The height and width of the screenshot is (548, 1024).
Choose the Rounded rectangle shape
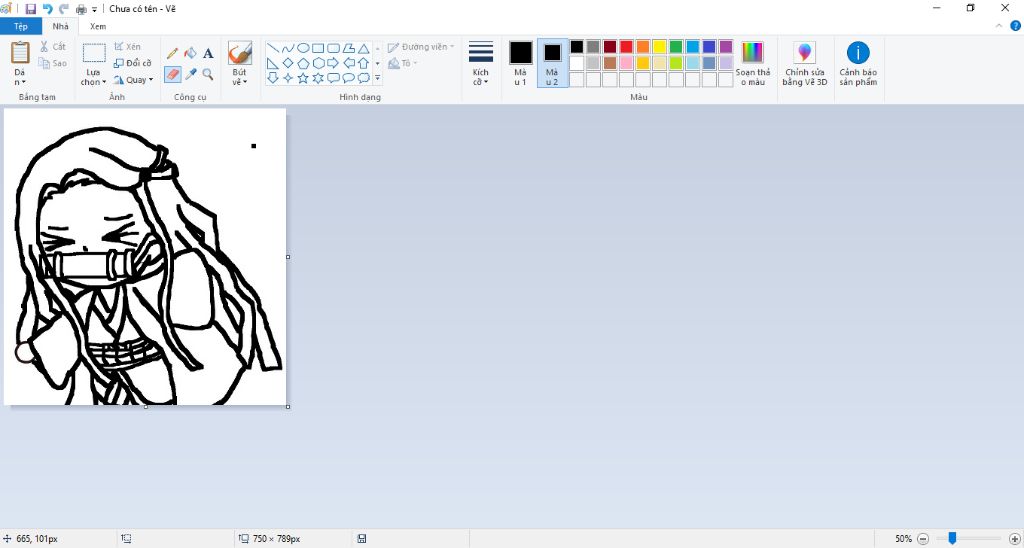[x=333, y=48]
